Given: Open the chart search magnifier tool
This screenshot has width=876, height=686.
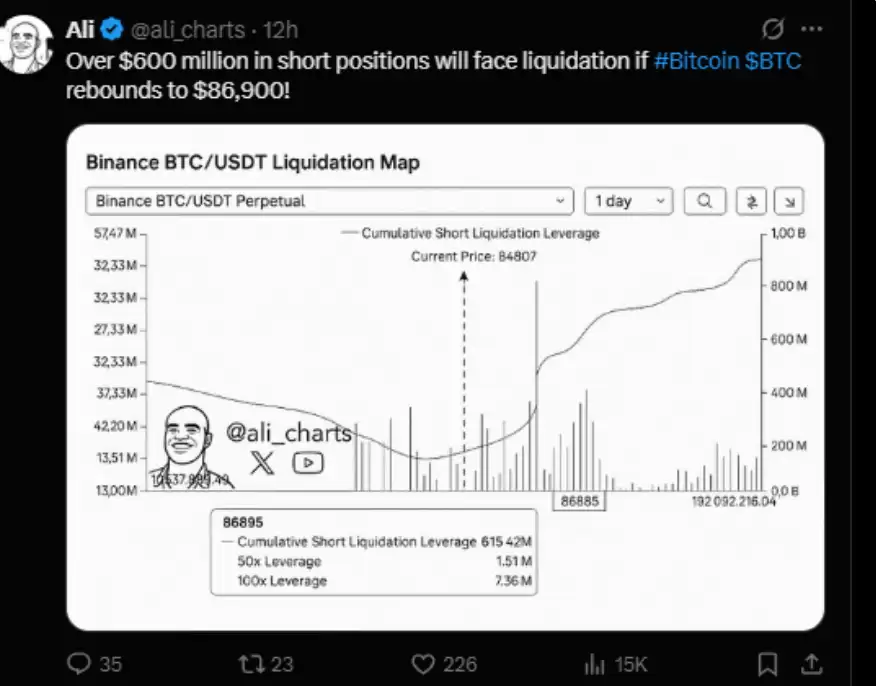Looking at the screenshot, I should (704, 200).
